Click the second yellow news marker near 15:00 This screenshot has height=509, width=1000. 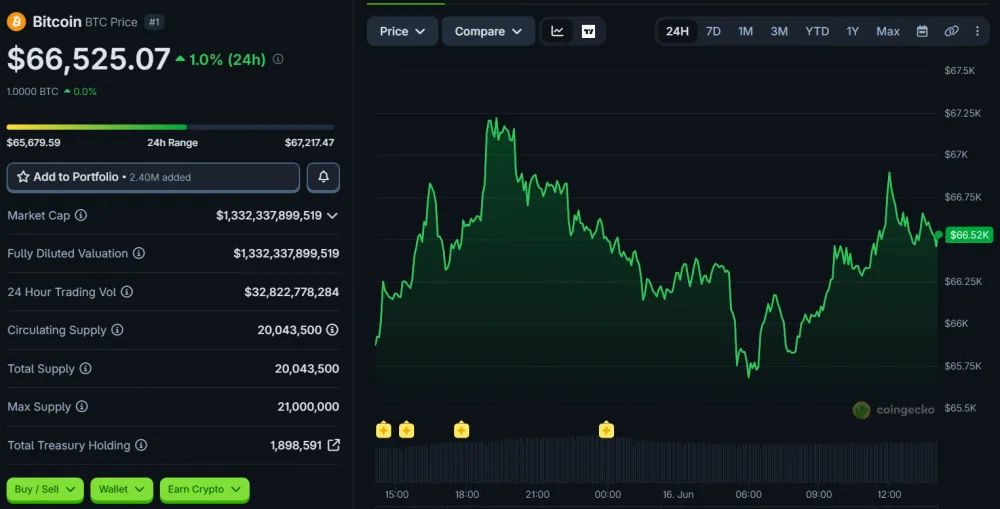[x=406, y=430]
